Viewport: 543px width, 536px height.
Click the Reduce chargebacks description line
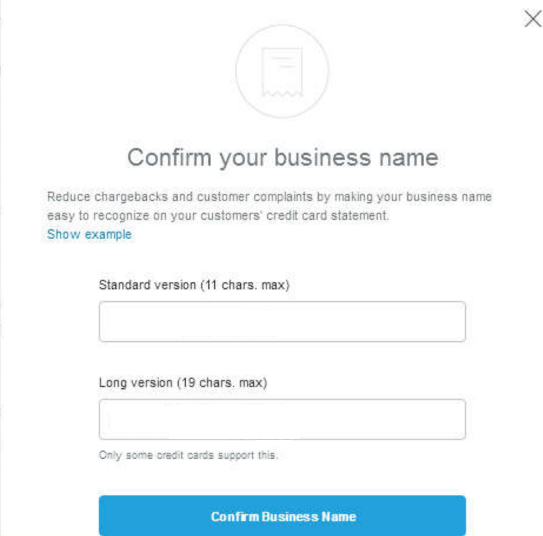[x=269, y=197]
